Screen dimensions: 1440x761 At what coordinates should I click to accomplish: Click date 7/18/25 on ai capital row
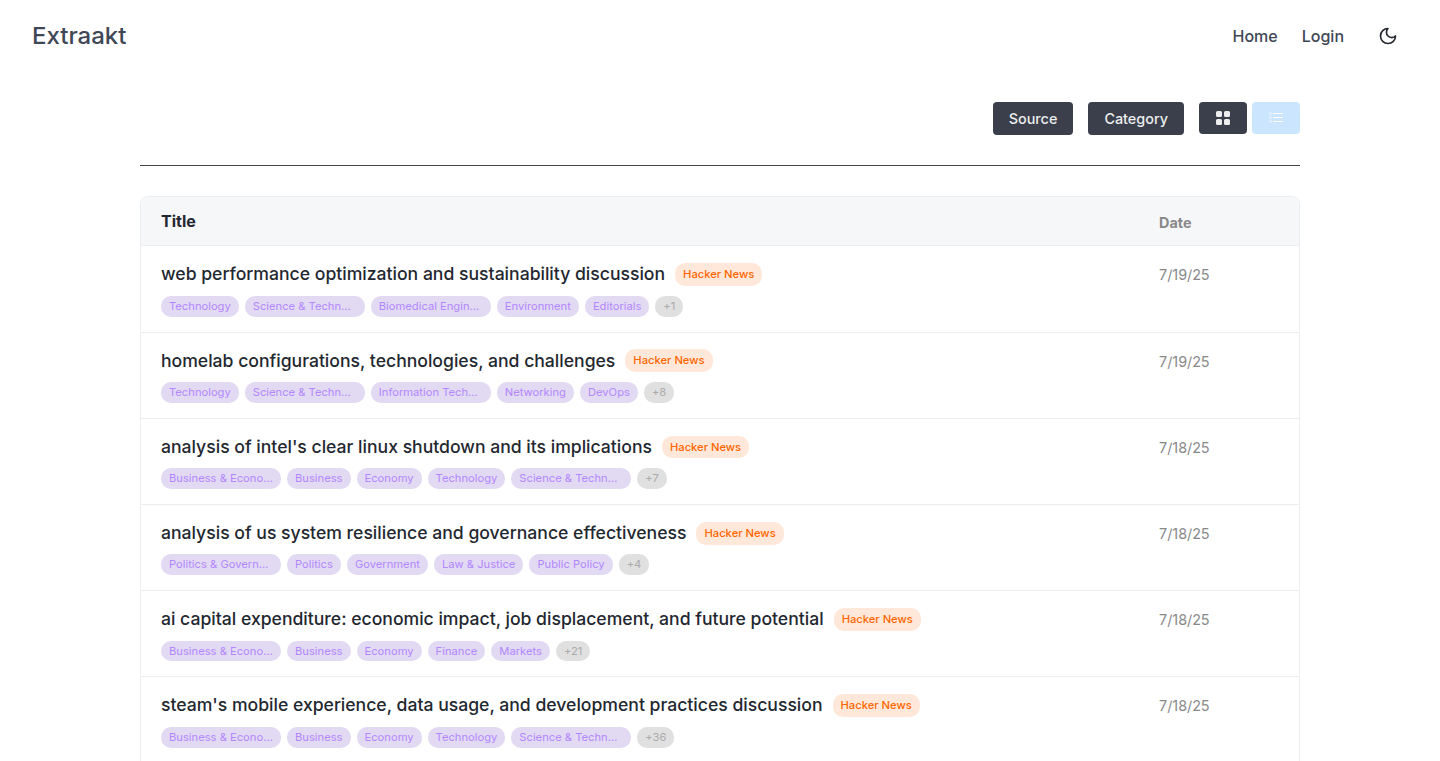click(x=1184, y=620)
